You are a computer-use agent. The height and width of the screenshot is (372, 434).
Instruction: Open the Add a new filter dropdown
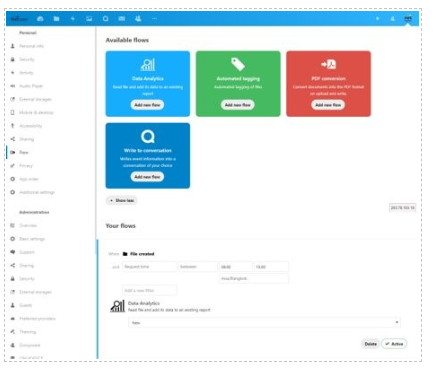pos(149,290)
